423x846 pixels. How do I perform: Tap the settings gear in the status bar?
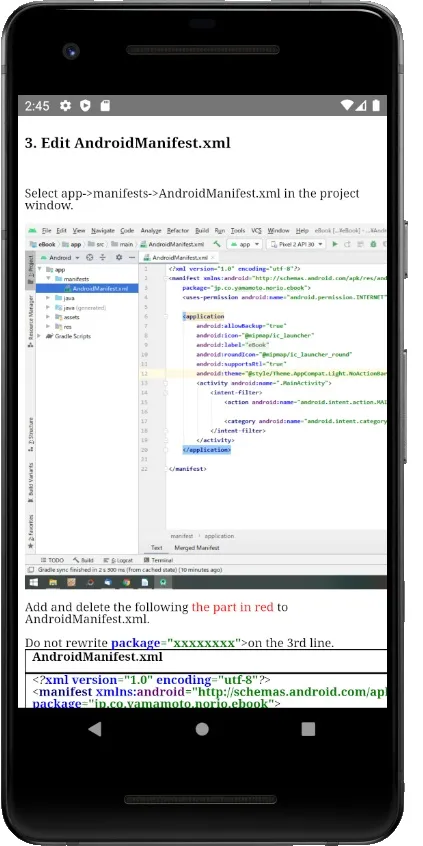tap(65, 106)
